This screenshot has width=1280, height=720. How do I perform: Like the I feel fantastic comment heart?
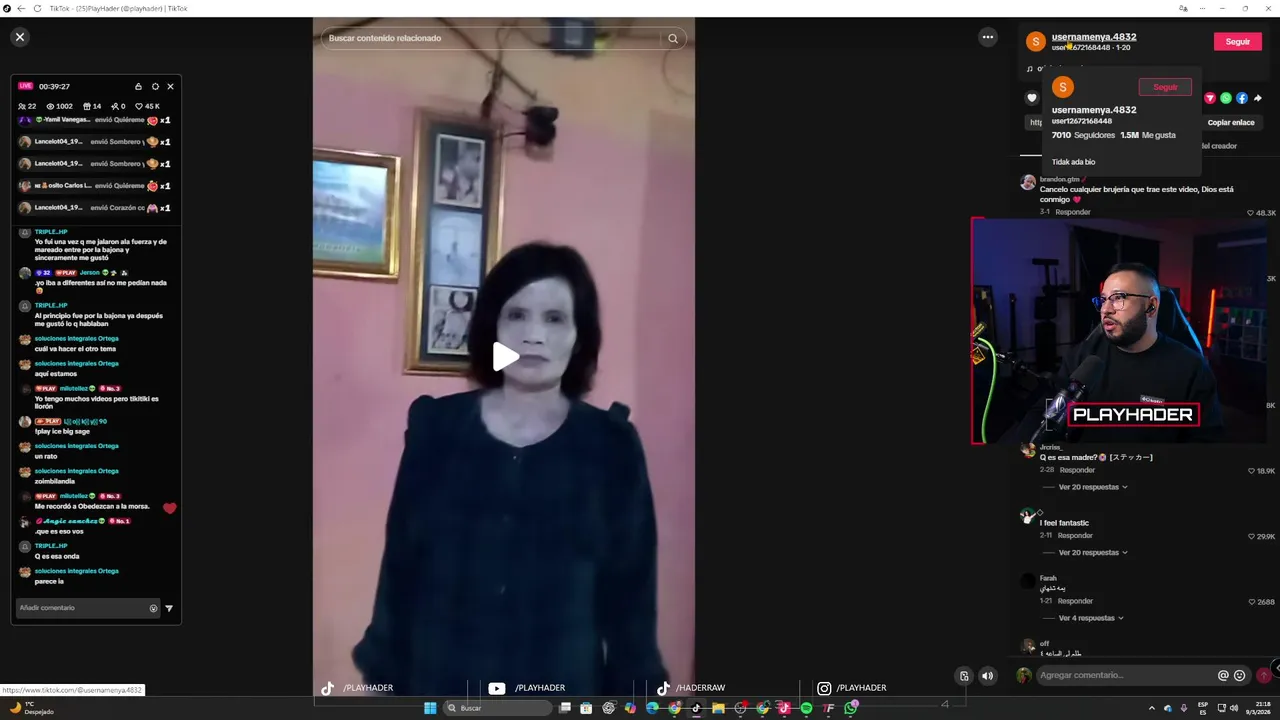pyautogui.click(x=1252, y=537)
